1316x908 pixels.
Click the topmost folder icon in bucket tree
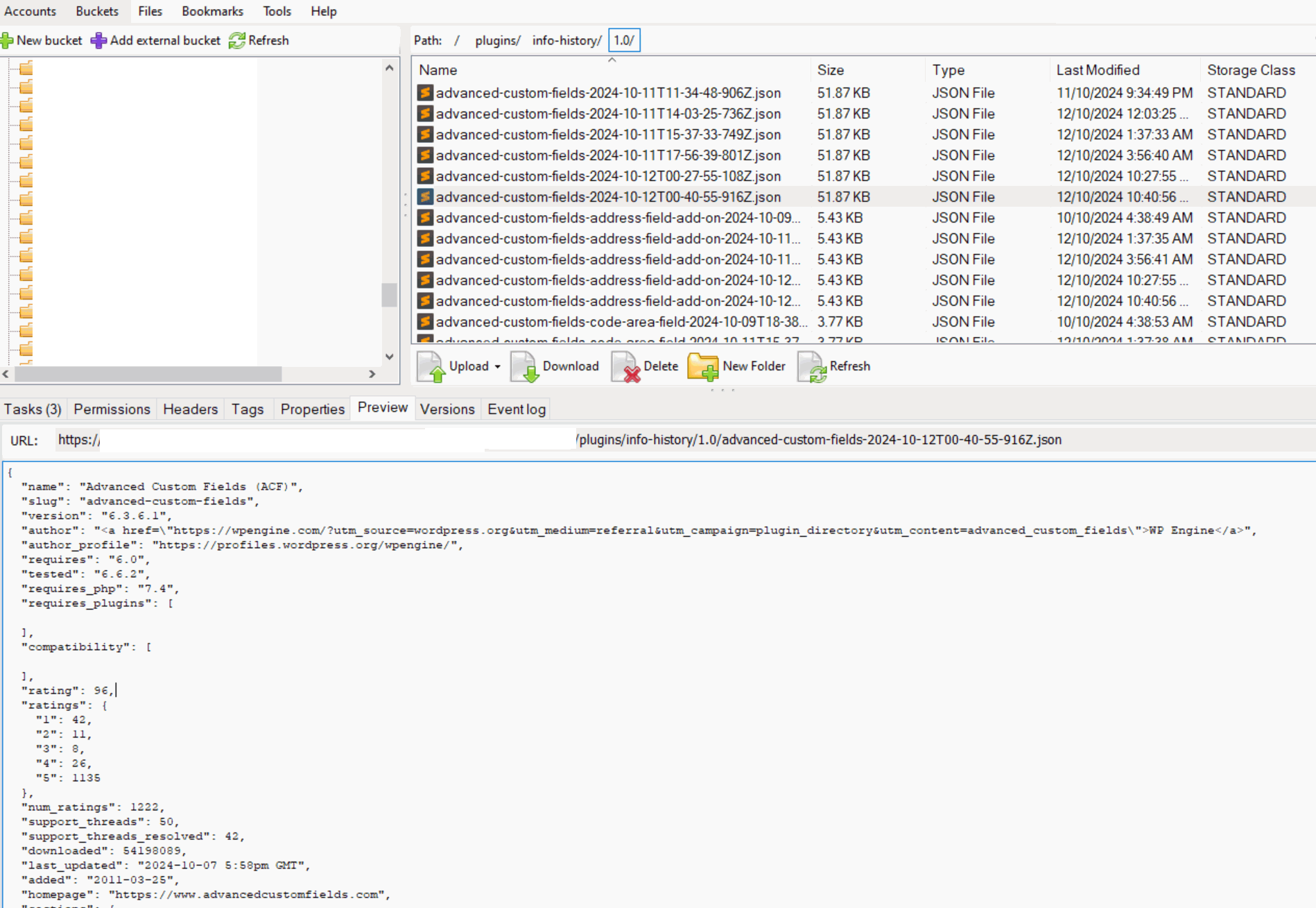click(26, 68)
